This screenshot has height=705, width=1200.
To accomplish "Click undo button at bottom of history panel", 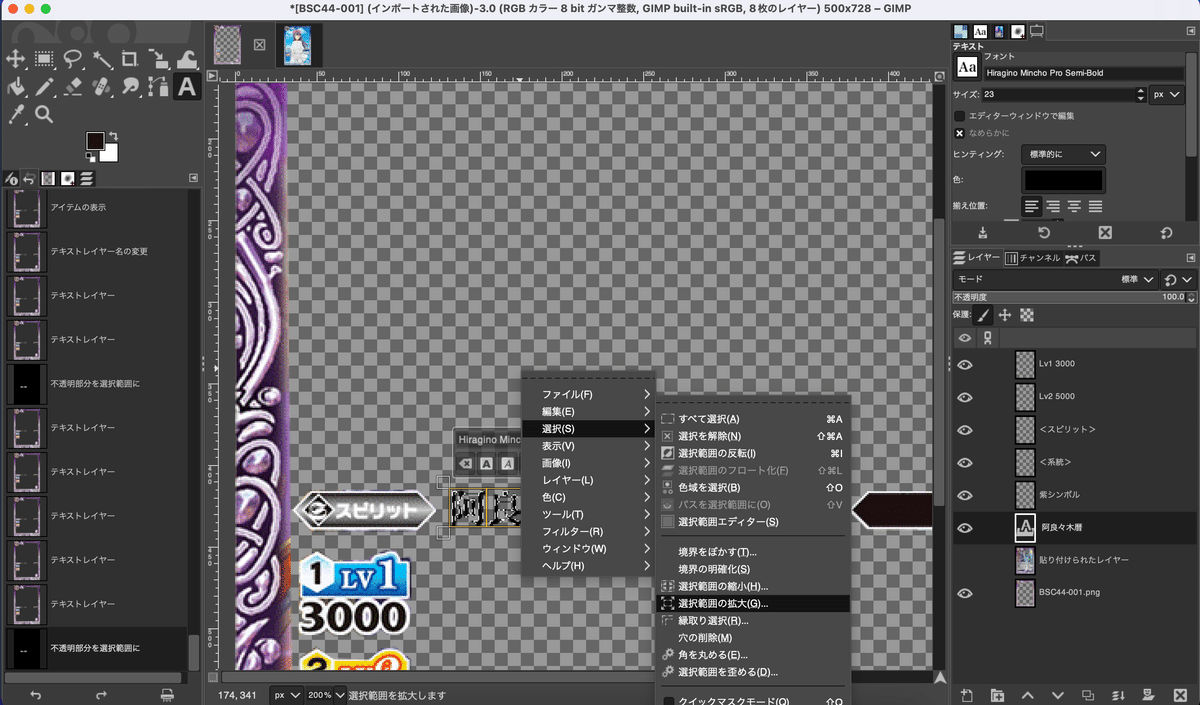I will pos(36,694).
